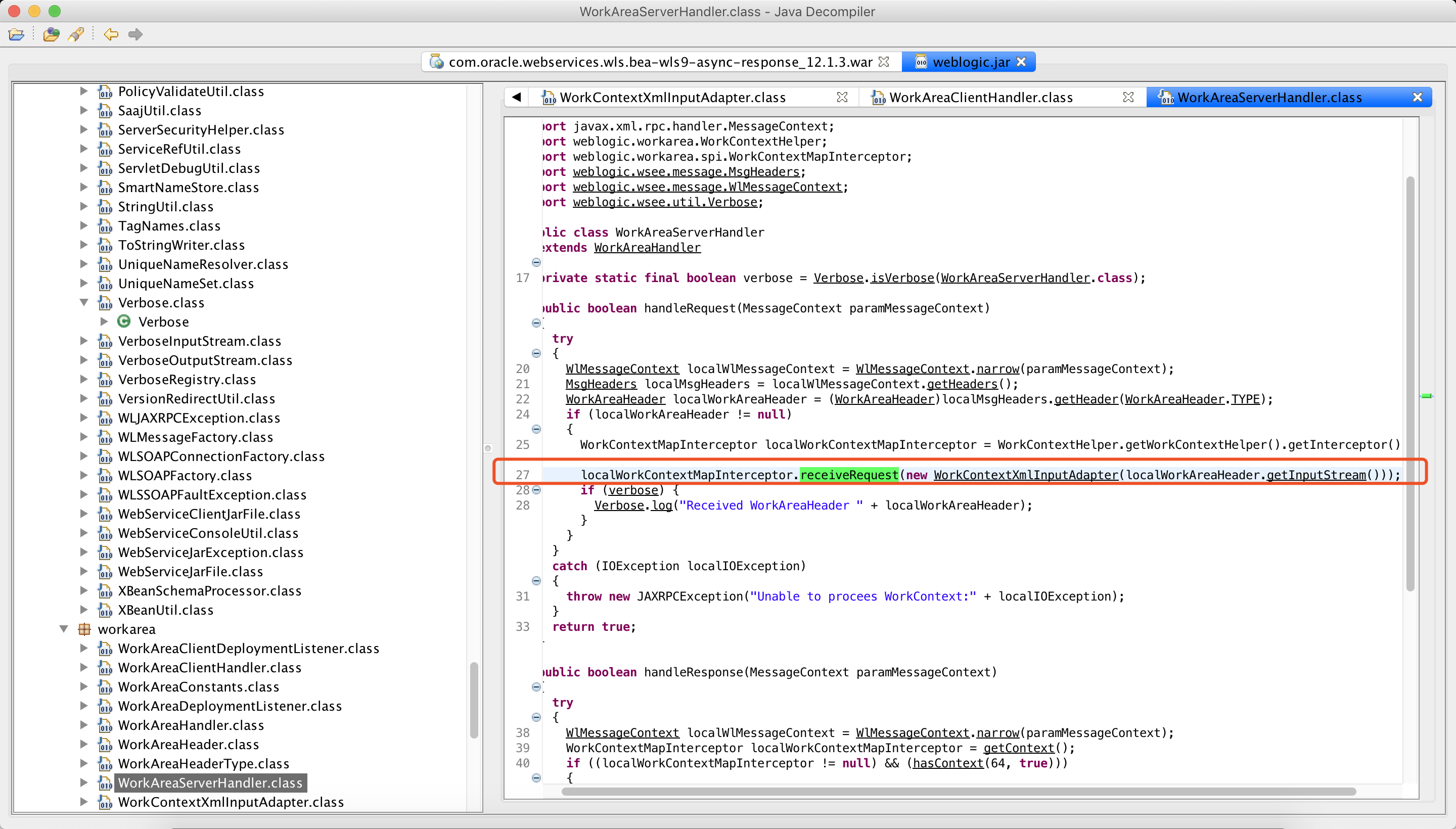Click the workarea package icon
1456x829 pixels.
click(84, 629)
